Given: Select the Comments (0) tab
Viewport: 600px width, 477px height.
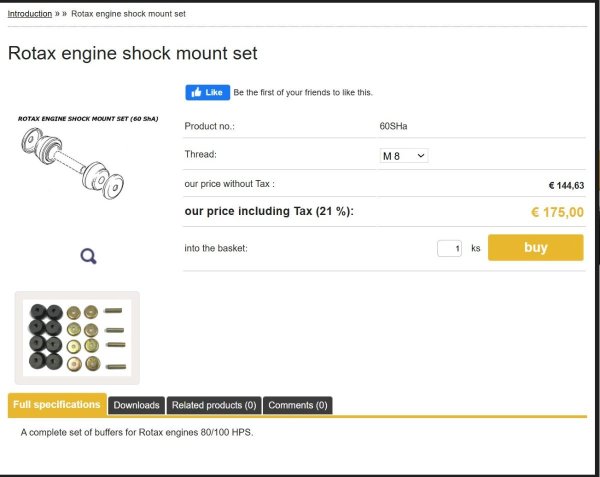Looking at the screenshot, I should pos(297,405).
